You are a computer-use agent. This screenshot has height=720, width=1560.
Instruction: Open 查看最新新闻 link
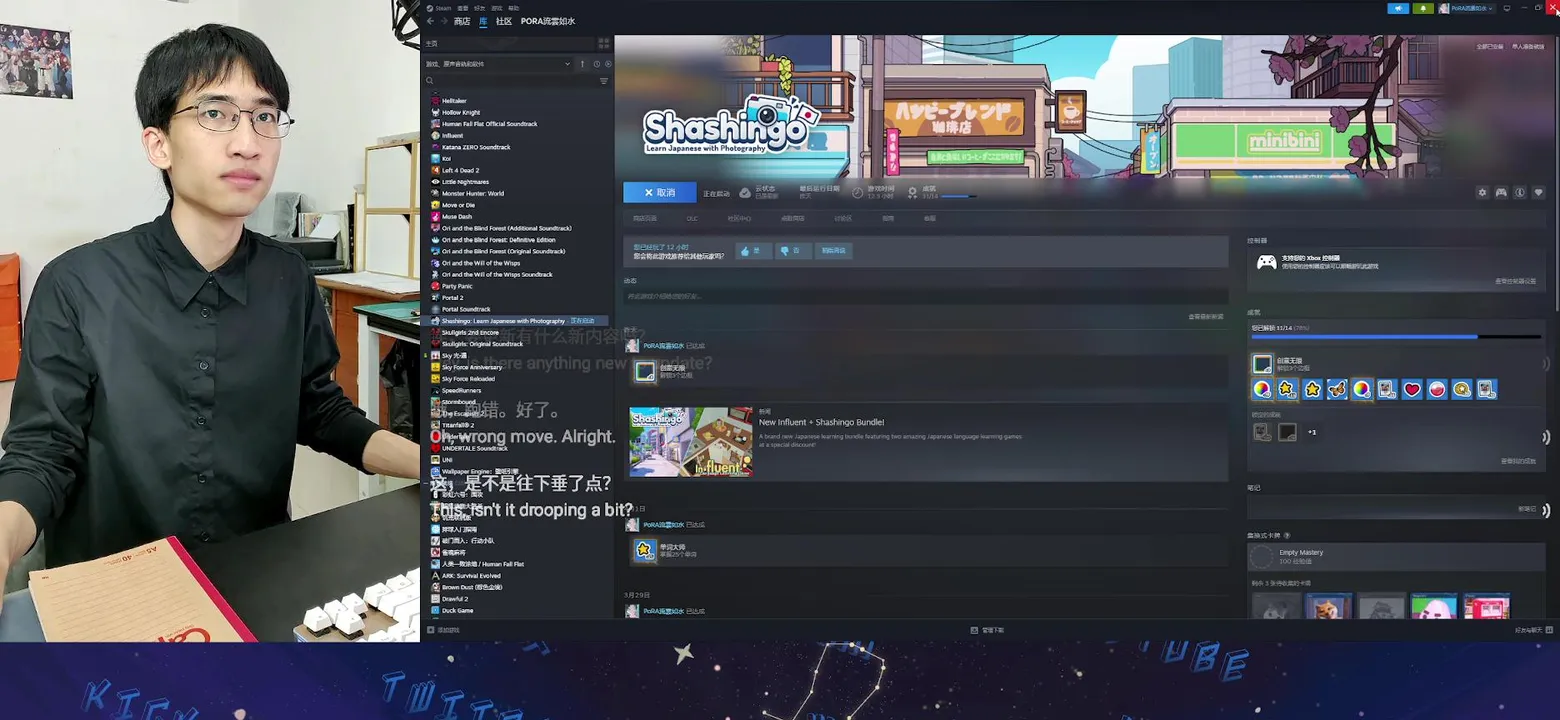(1205, 316)
